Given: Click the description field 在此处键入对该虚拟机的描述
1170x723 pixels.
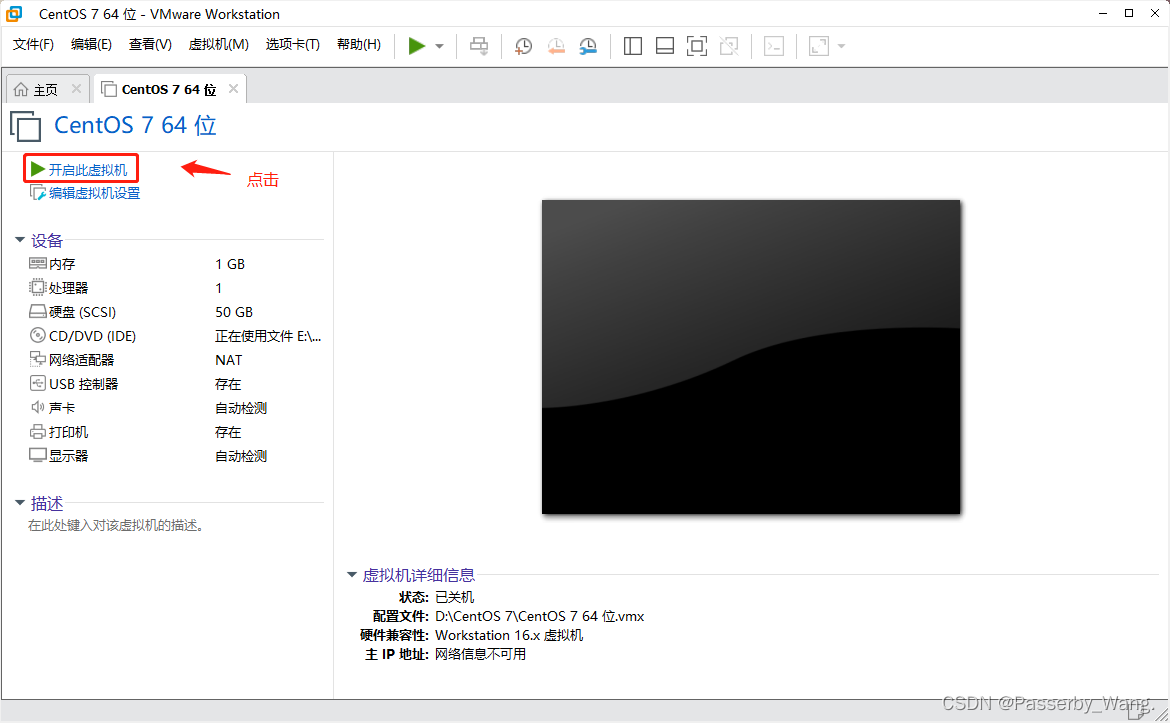Looking at the screenshot, I should [116, 526].
